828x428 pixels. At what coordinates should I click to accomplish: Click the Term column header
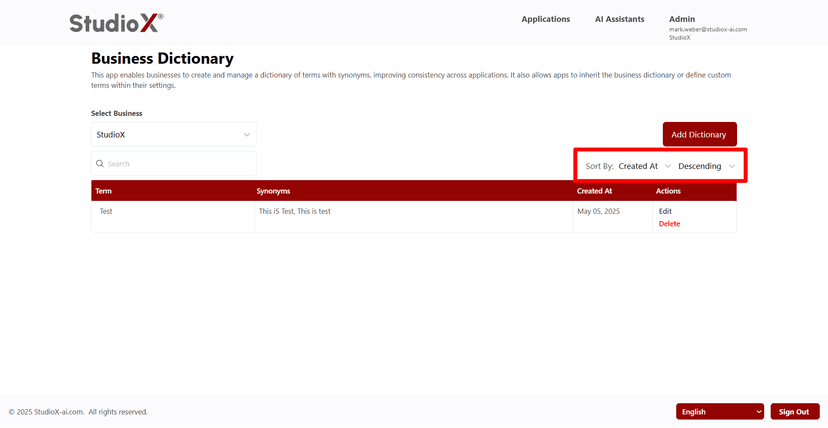click(104, 191)
